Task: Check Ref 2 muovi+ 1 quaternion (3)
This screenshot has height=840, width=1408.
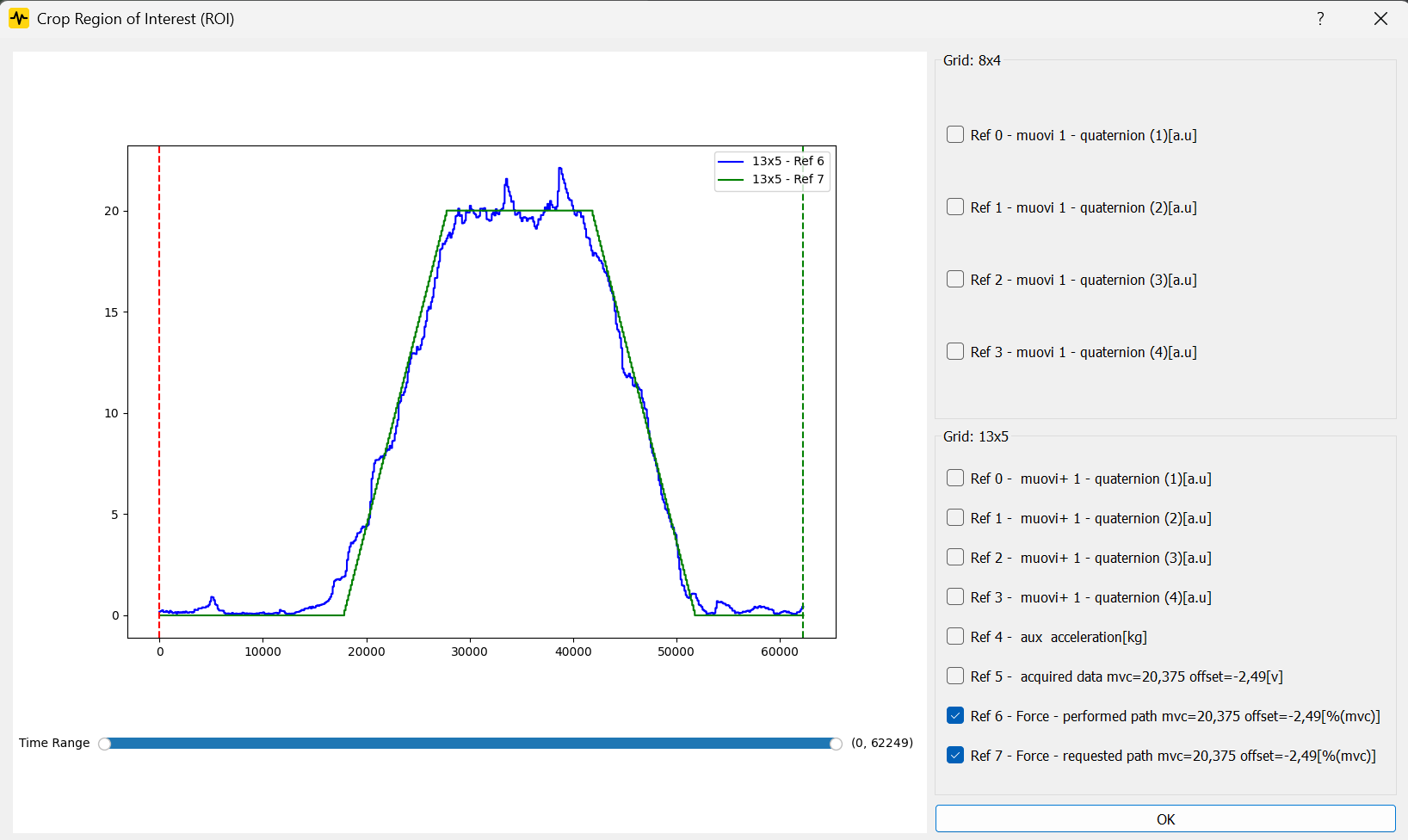Action: click(x=955, y=557)
